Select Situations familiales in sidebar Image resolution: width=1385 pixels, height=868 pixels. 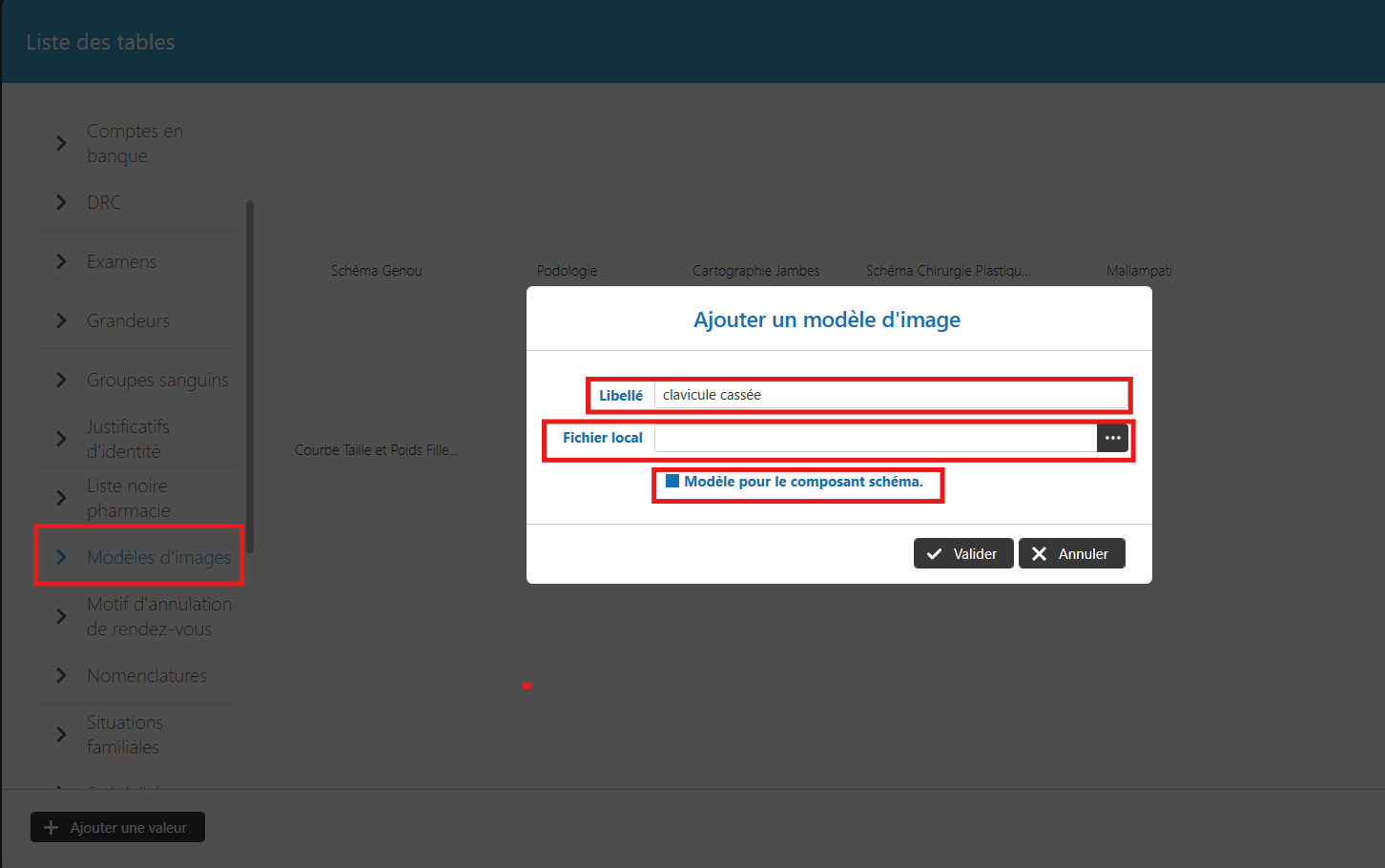[124, 734]
